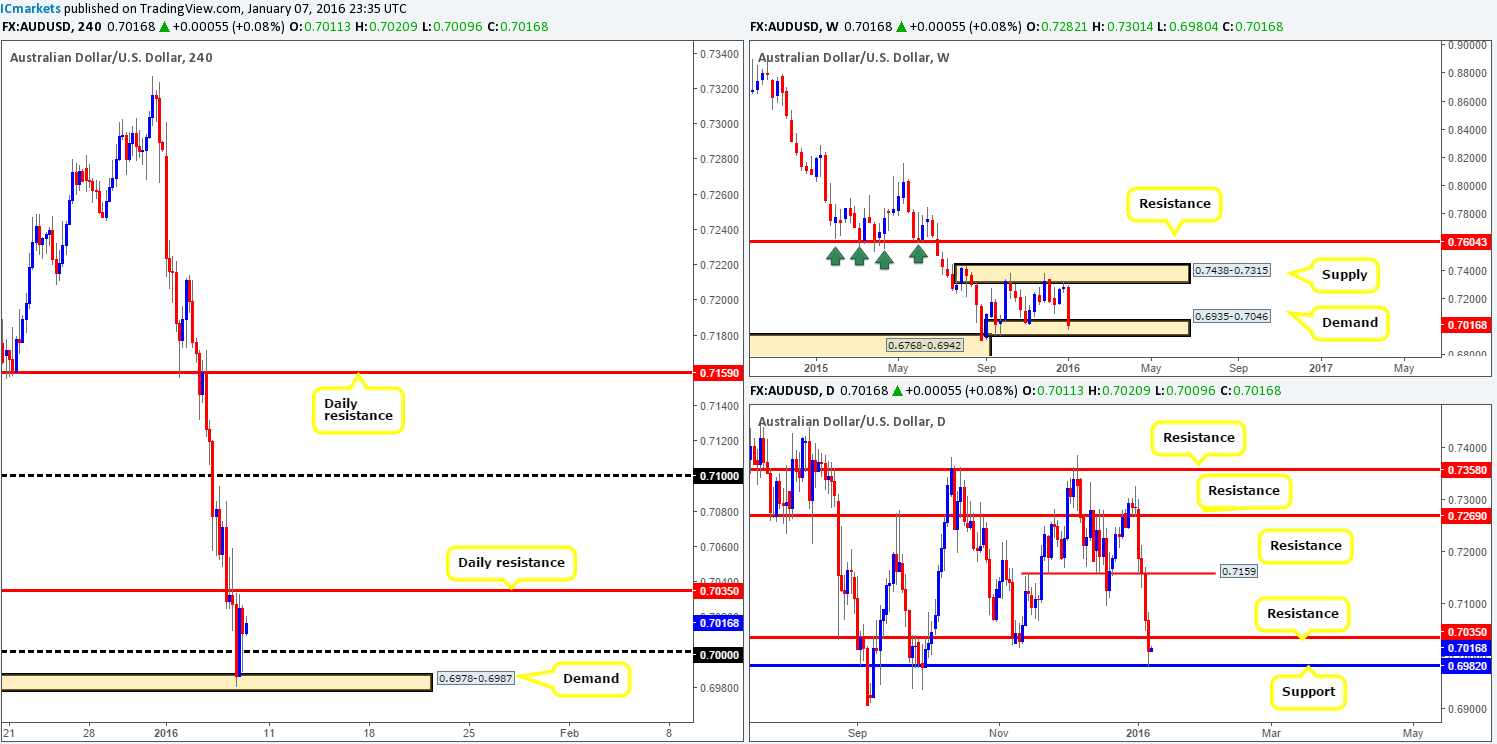Click the black 0.70000 price label on 240 chart
The width and height of the screenshot is (1497, 744).
pos(716,653)
